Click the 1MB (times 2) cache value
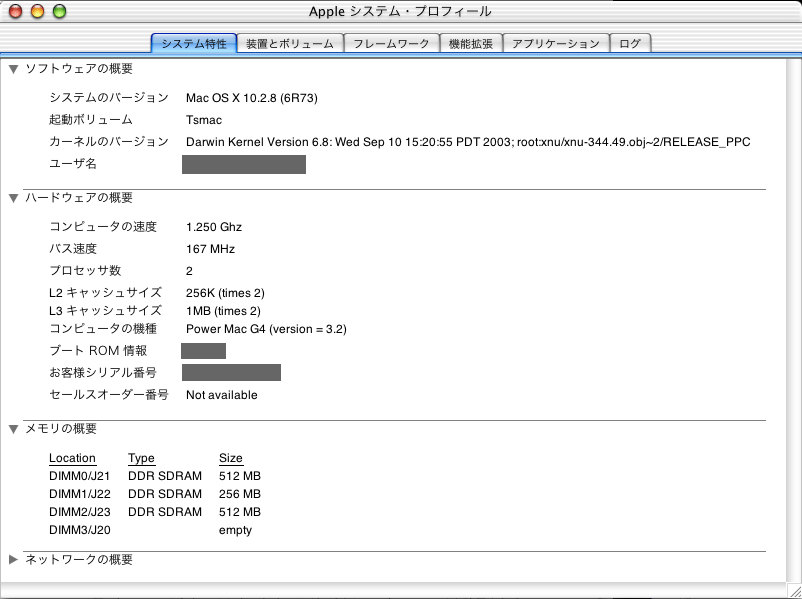The image size is (802, 599). pos(223,311)
